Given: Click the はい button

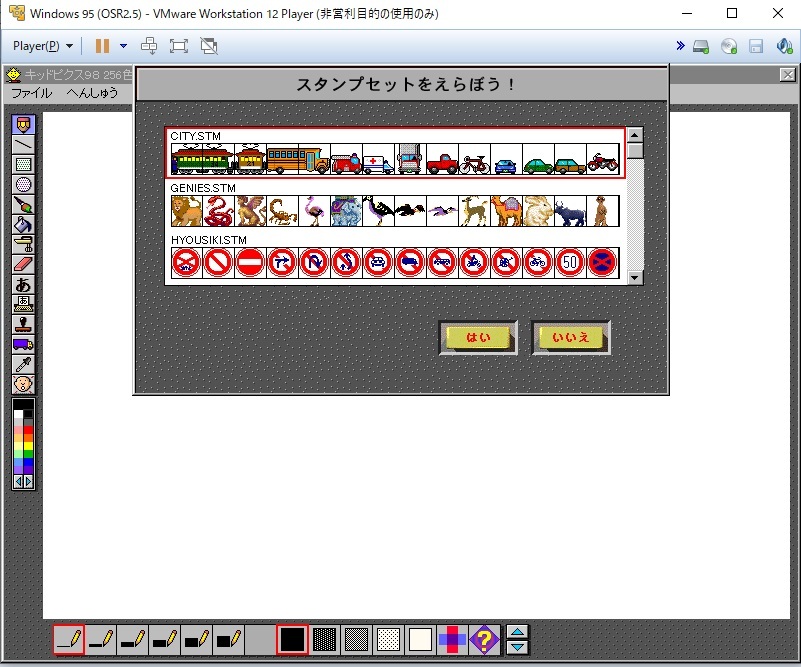Looking at the screenshot, I should tap(478, 337).
